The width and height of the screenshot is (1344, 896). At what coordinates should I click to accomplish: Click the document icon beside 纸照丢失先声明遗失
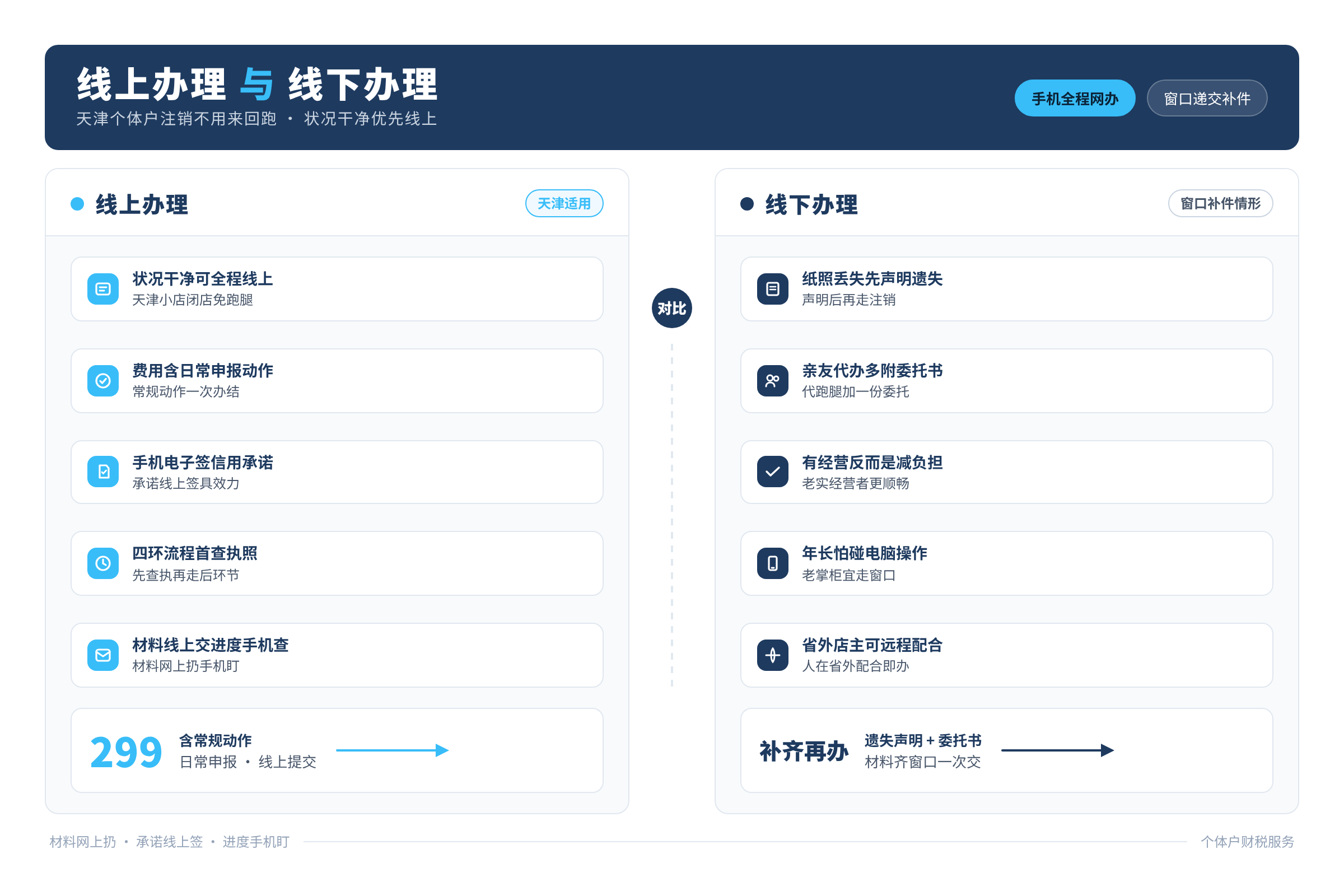[773, 289]
